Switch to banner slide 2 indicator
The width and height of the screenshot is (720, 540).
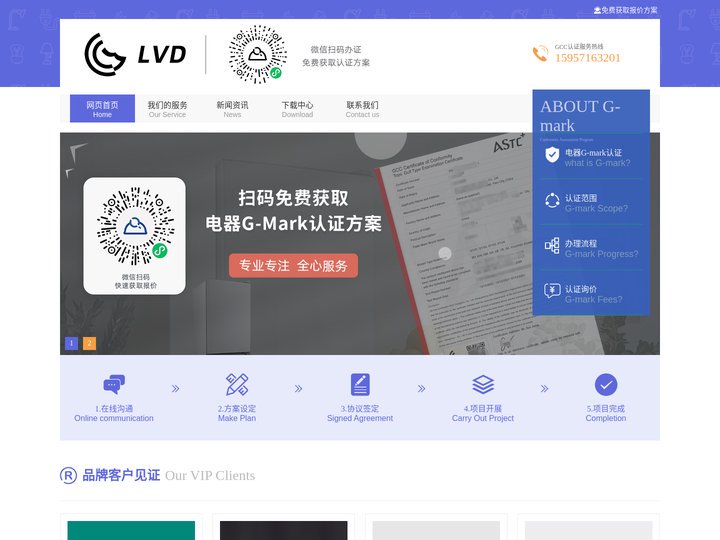pos(90,343)
